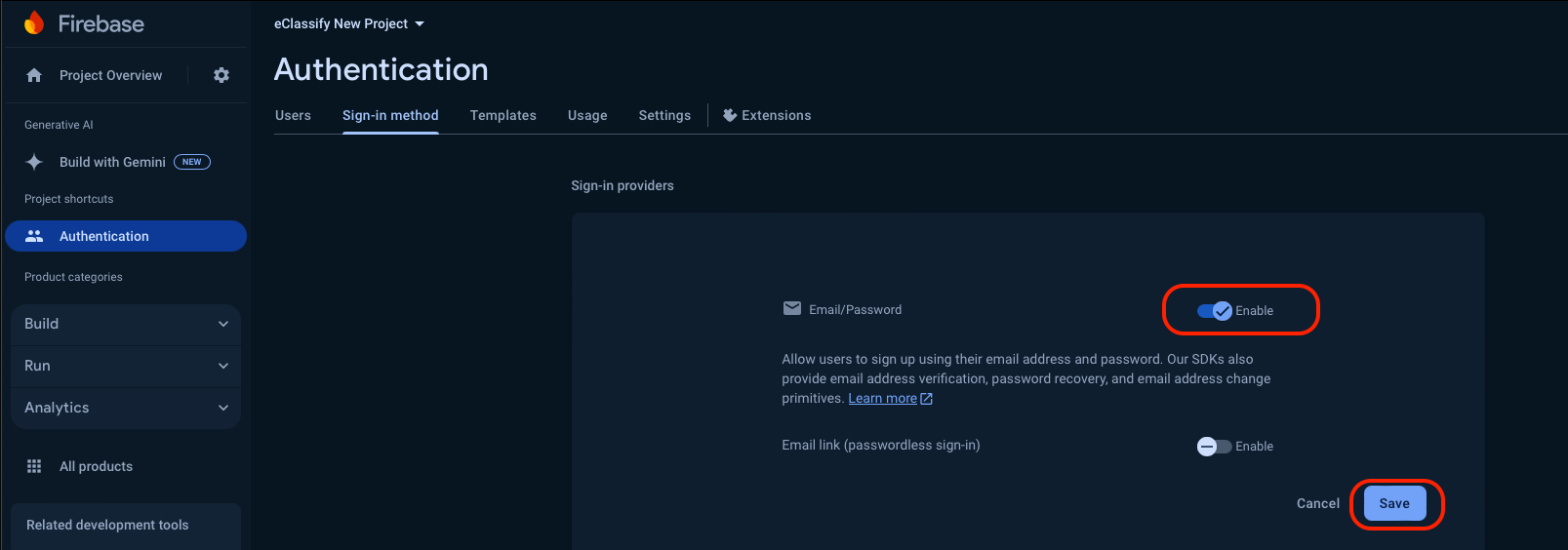This screenshot has height=550, width=1568.
Task: Disable the Email/Password toggle
Action: click(x=1215, y=311)
